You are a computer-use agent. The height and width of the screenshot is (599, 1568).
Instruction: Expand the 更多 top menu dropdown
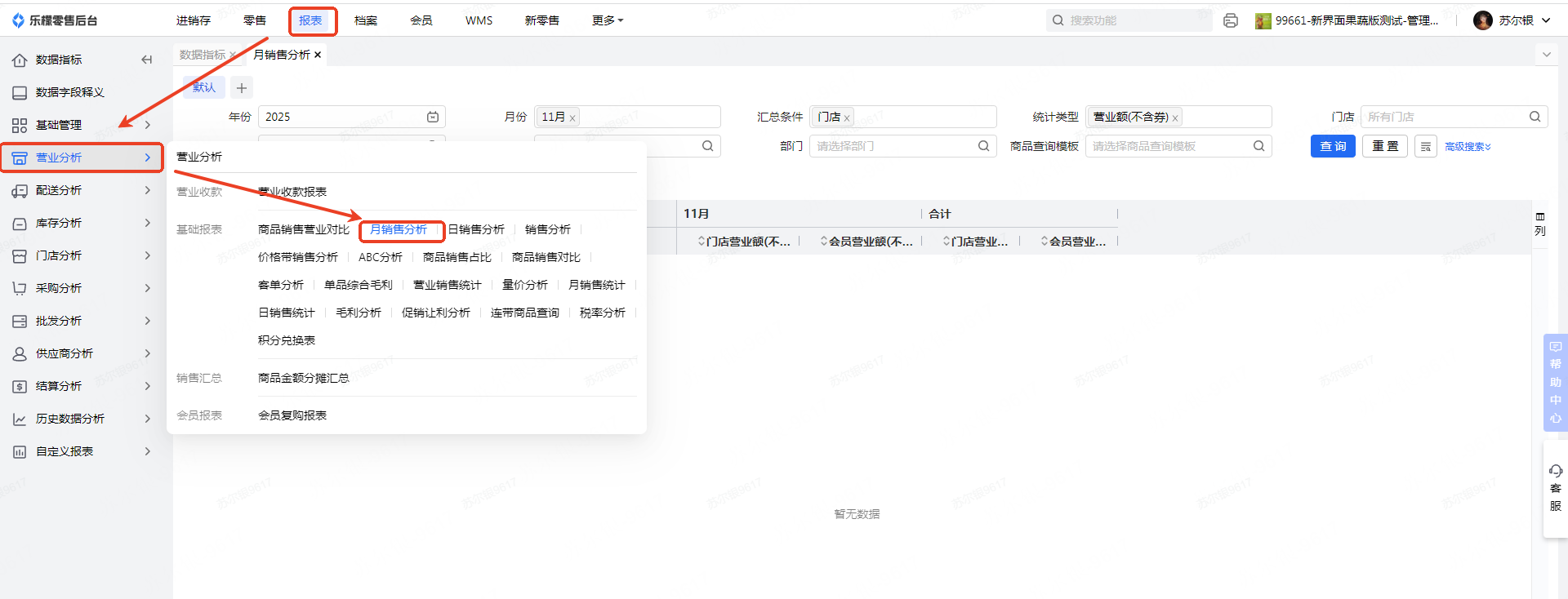click(608, 20)
